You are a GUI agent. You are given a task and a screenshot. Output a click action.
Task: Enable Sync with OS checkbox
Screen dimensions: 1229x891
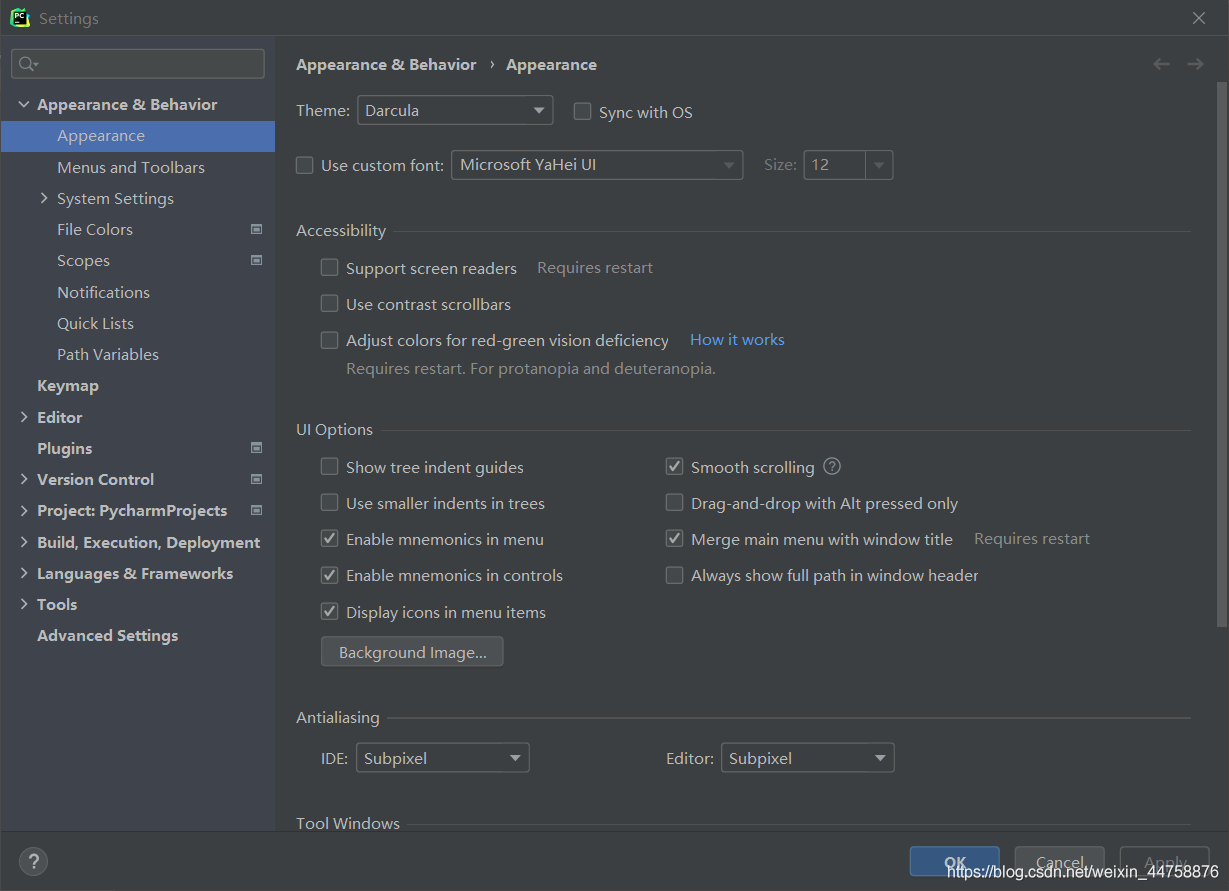pyautogui.click(x=582, y=112)
